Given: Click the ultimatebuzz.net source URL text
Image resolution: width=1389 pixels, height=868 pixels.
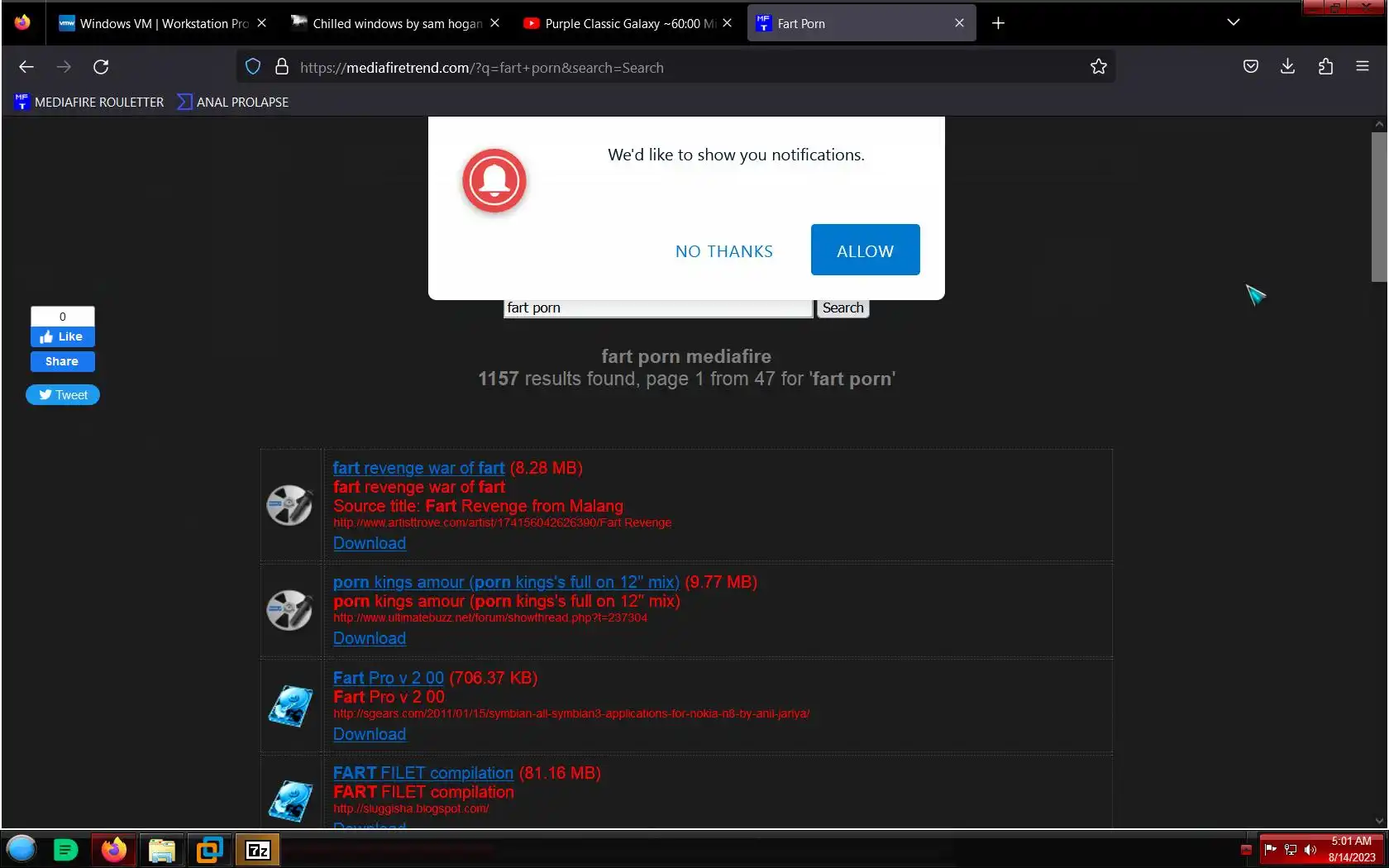Looking at the screenshot, I should 490,618.
